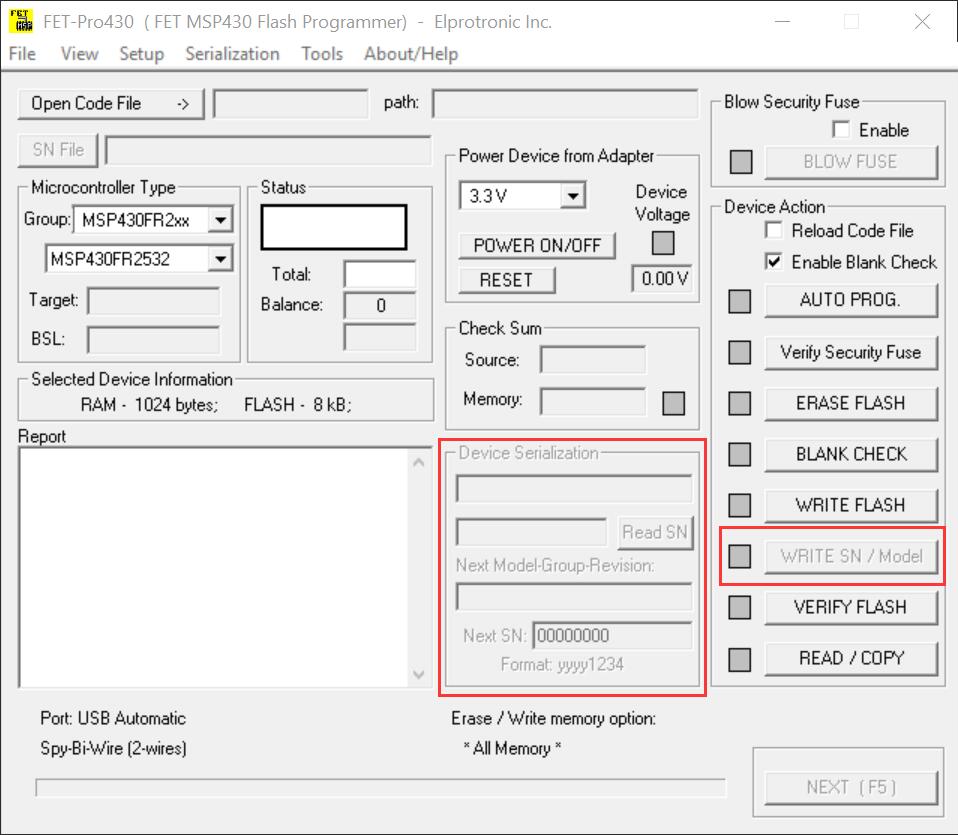Open the Setup menu
This screenshot has width=958, height=835.
(x=142, y=54)
